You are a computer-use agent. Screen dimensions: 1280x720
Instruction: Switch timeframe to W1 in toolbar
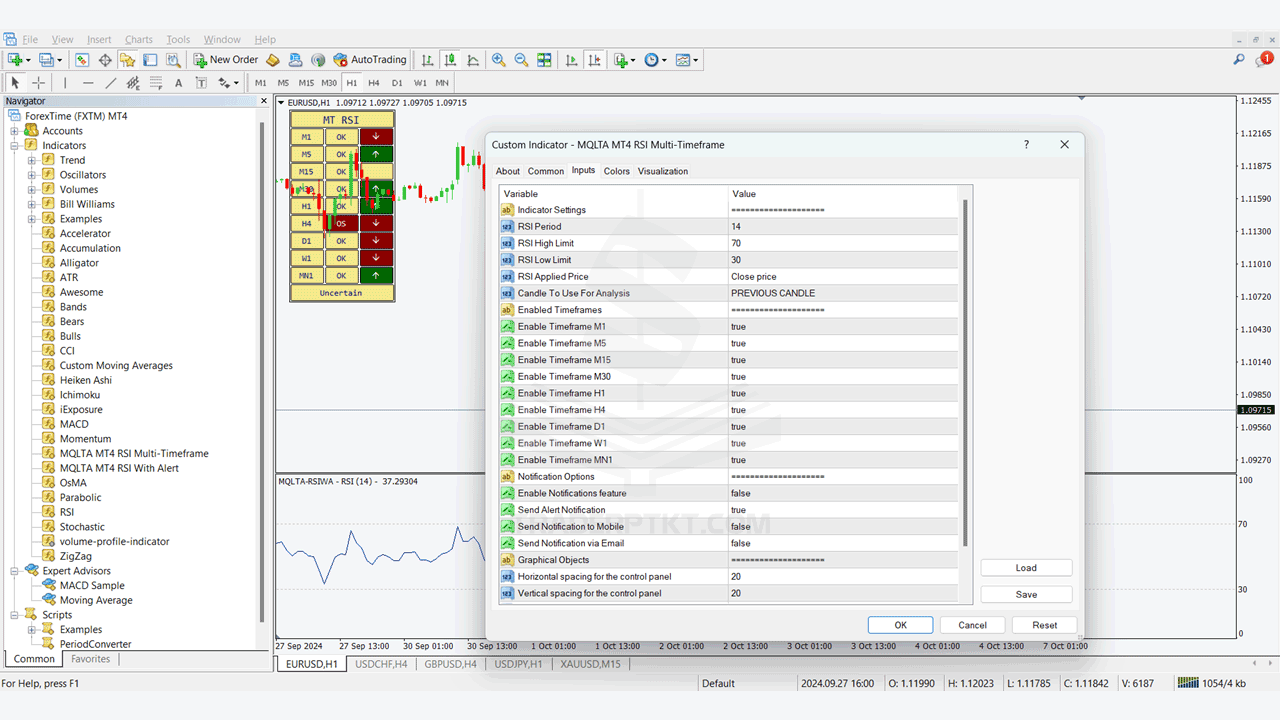420,83
